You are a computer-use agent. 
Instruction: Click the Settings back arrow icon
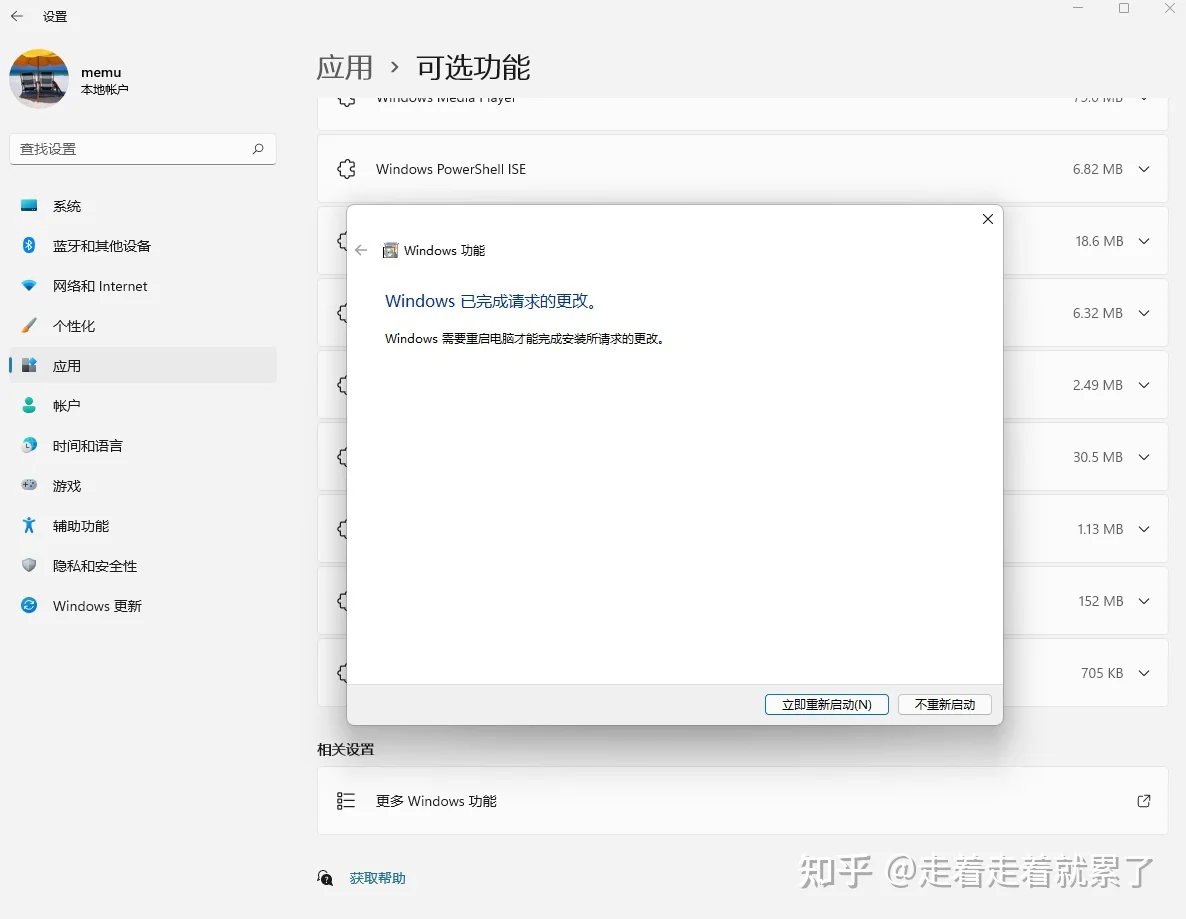click(17, 16)
